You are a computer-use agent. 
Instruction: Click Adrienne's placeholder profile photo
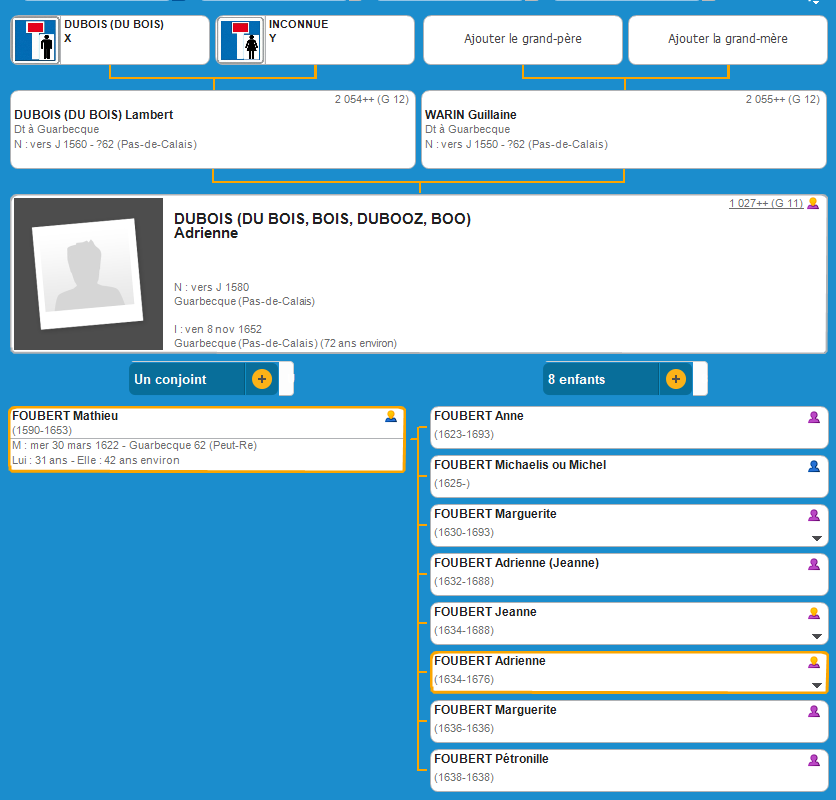pyautogui.click(x=88, y=274)
